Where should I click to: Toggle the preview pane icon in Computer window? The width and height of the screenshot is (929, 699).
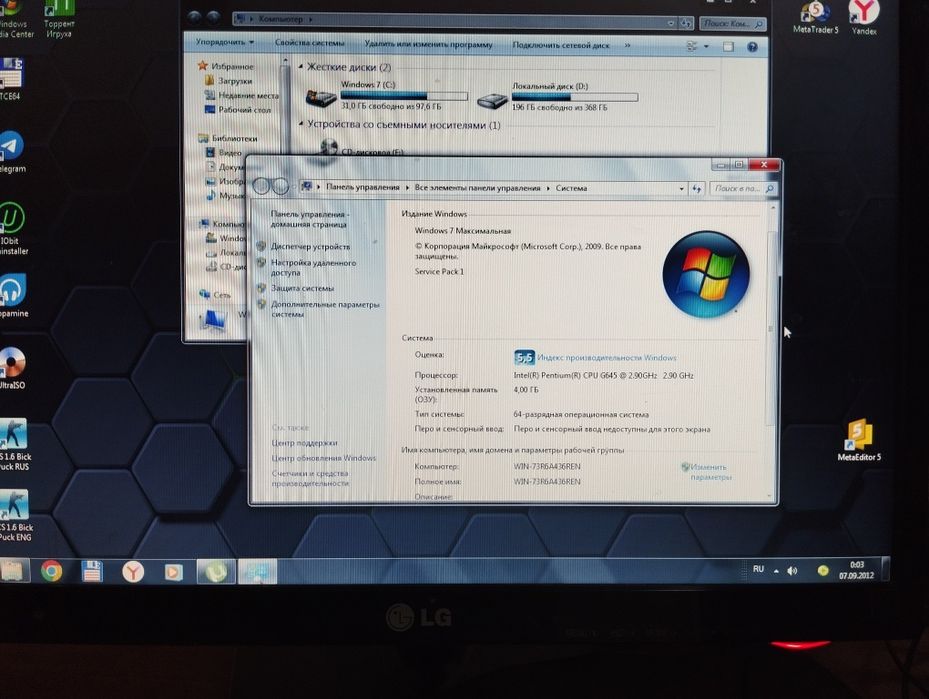coord(728,46)
